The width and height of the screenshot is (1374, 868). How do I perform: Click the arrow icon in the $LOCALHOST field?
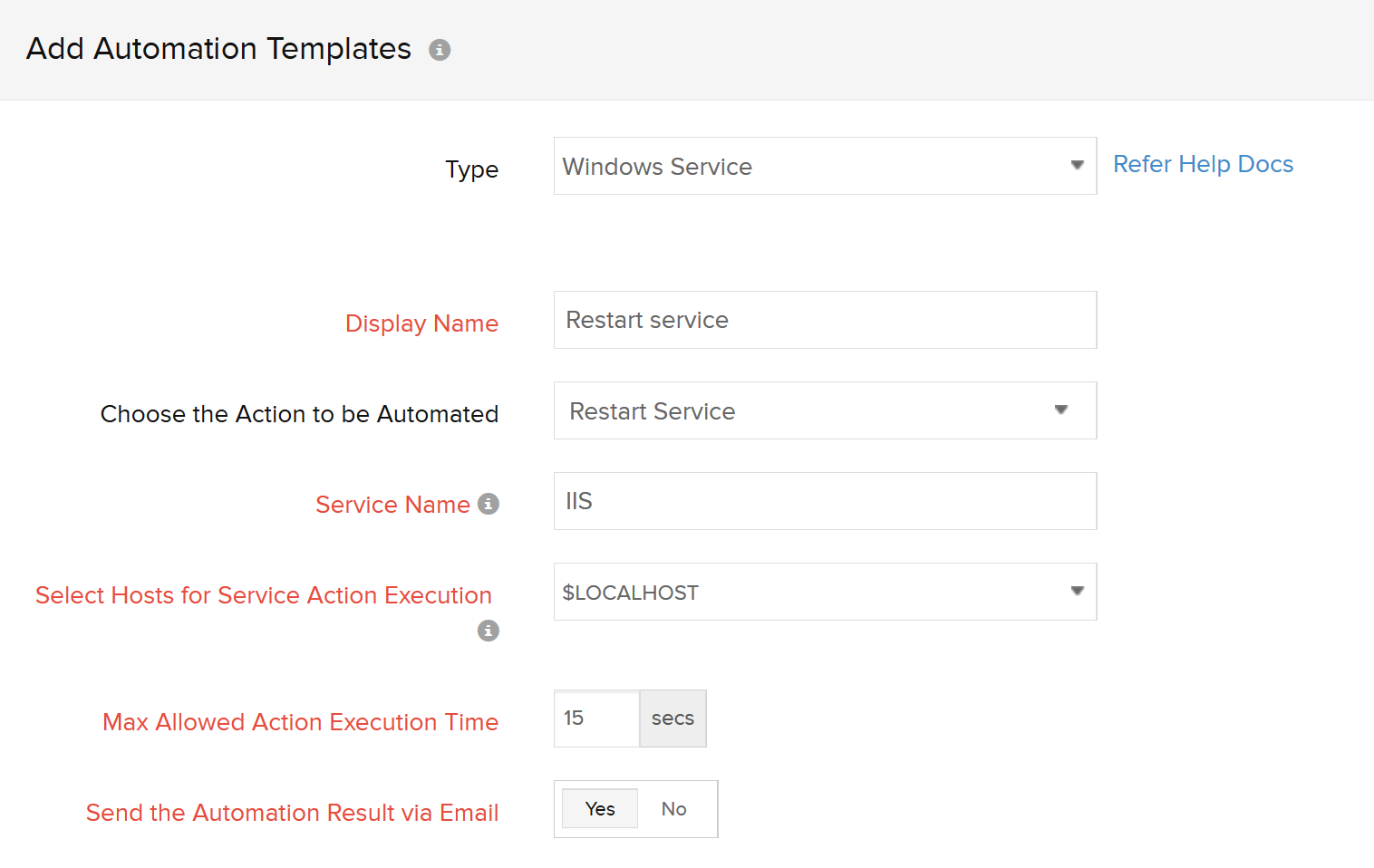tap(1077, 592)
